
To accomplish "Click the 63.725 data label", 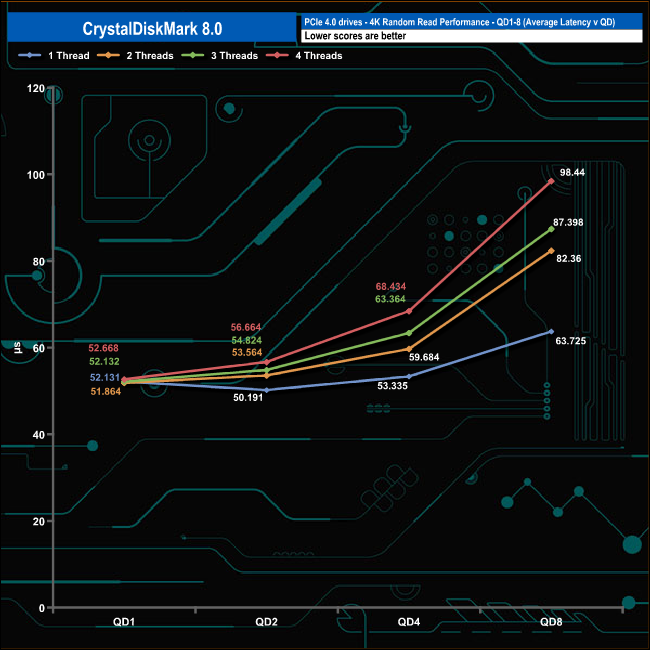I will (x=570, y=341).
